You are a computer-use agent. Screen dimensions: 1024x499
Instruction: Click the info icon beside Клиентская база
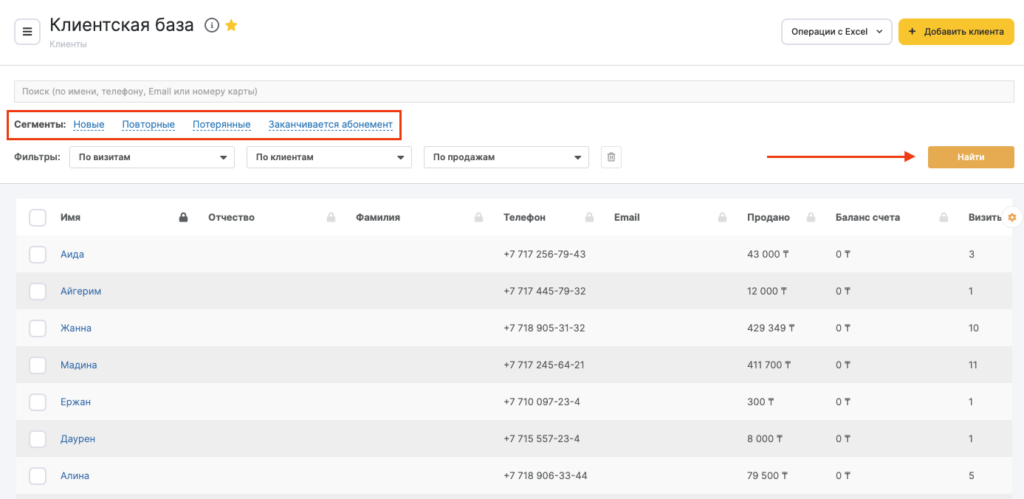pos(211,25)
